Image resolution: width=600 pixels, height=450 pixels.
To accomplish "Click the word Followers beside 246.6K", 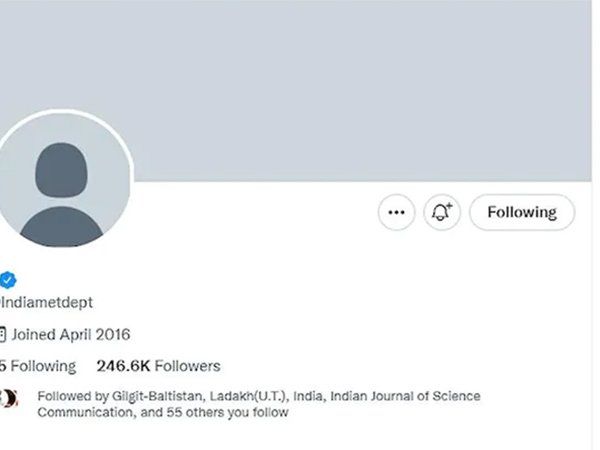I will click(189, 366).
